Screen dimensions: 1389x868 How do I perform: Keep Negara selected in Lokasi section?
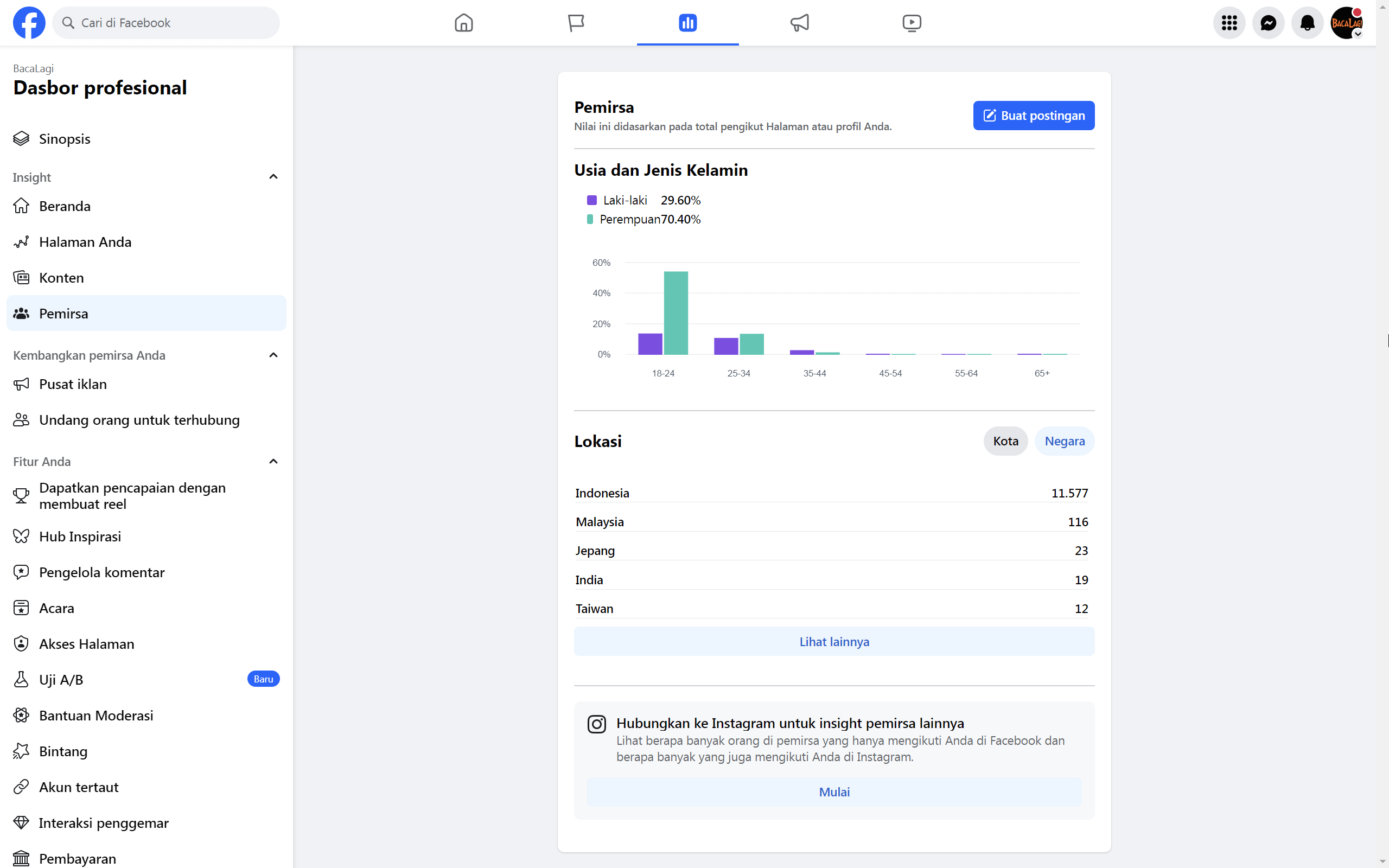[1064, 441]
